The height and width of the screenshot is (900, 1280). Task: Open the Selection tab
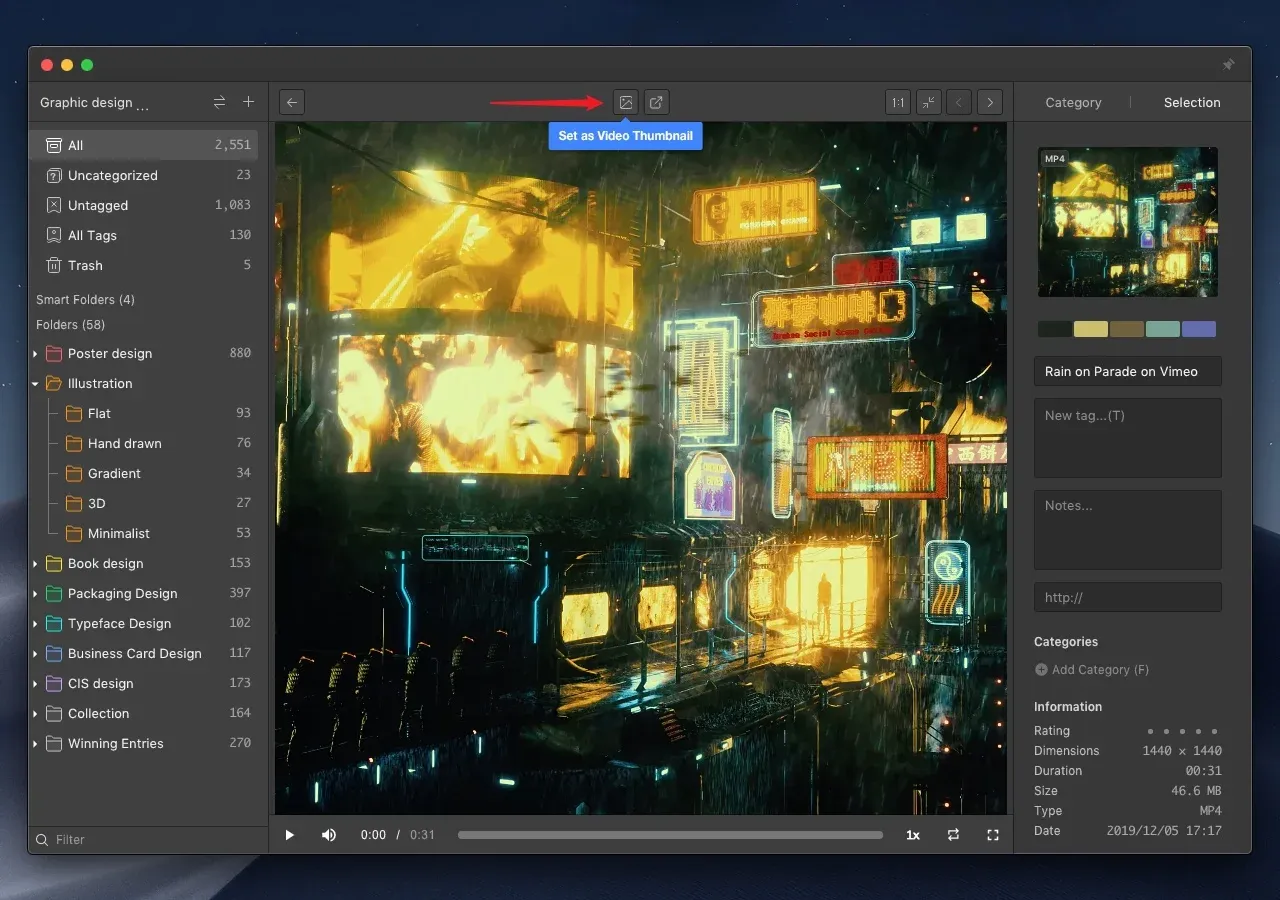(1192, 102)
